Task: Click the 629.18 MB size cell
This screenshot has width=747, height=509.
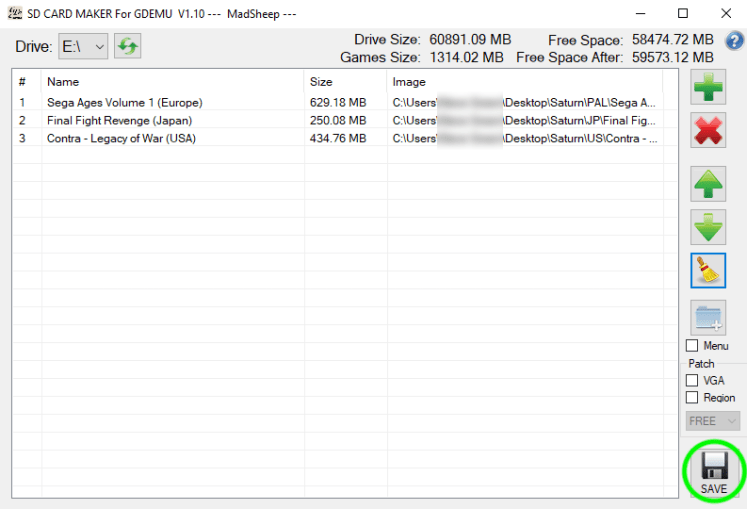Action: 338,102
